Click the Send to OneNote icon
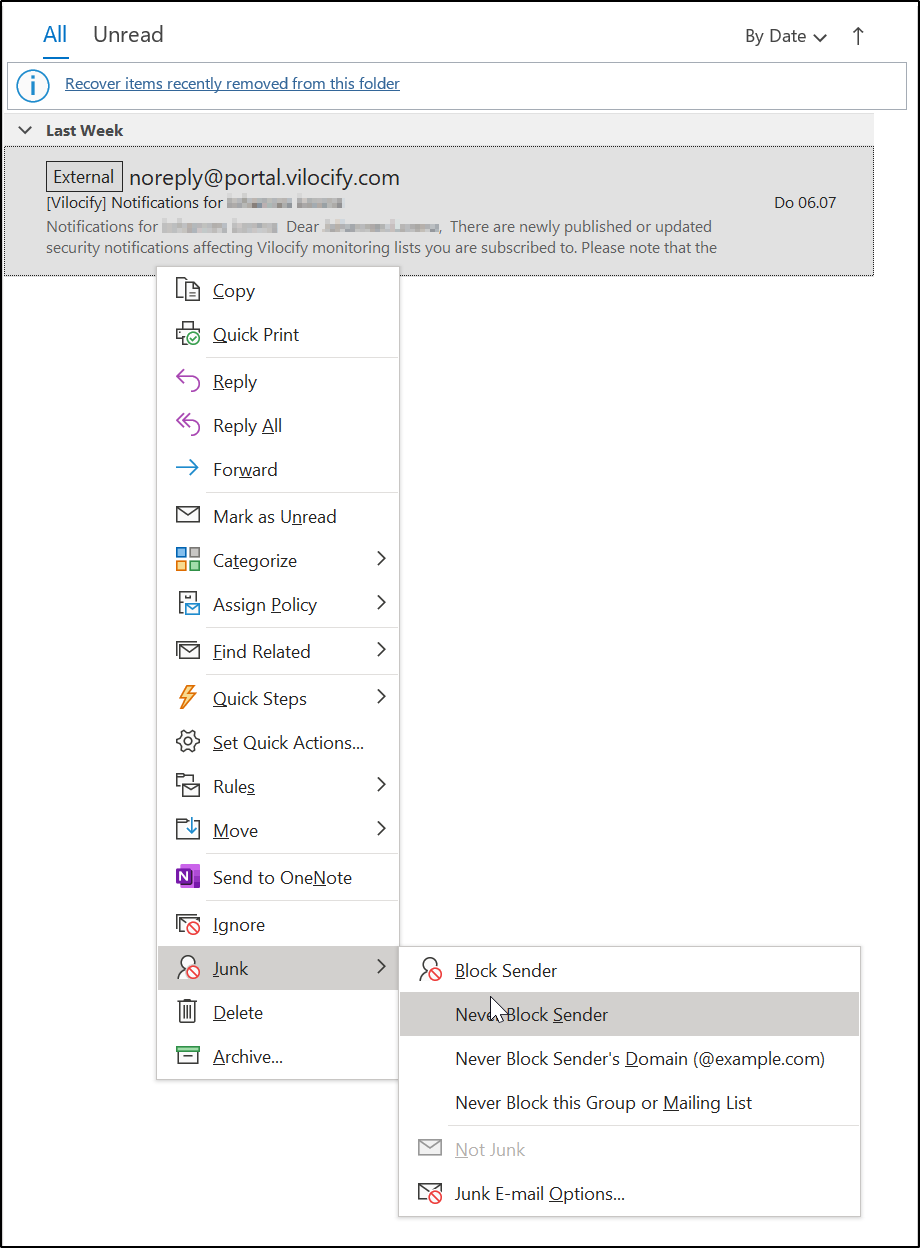This screenshot has width=920, height=1248. [x=188, y=877]
